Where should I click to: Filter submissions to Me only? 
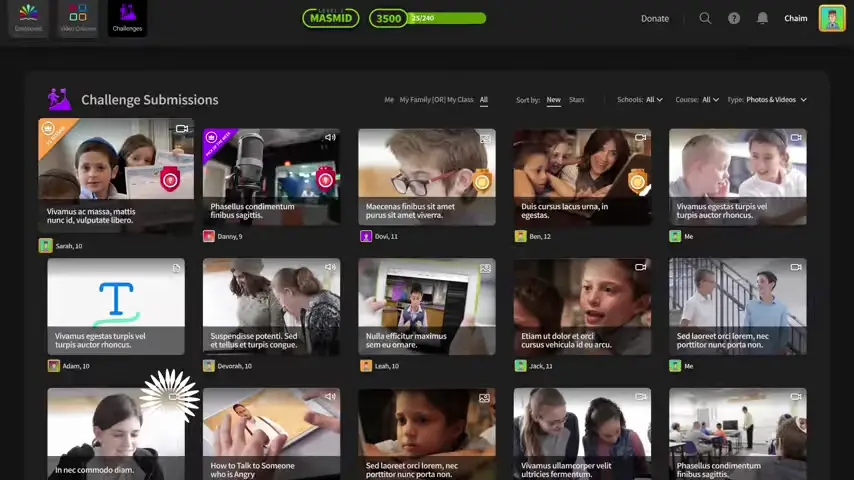[x=389, y=100]
